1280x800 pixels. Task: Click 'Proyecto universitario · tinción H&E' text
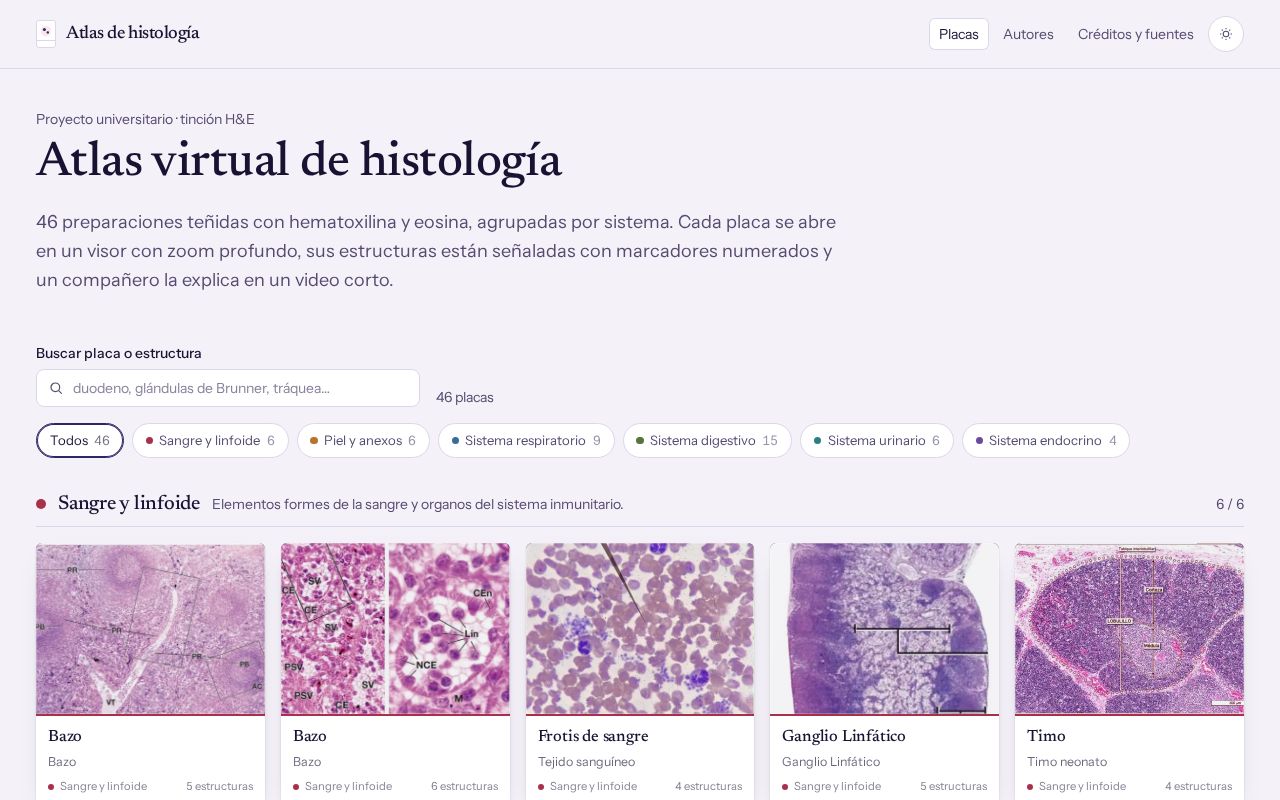(x=145, y=119)
